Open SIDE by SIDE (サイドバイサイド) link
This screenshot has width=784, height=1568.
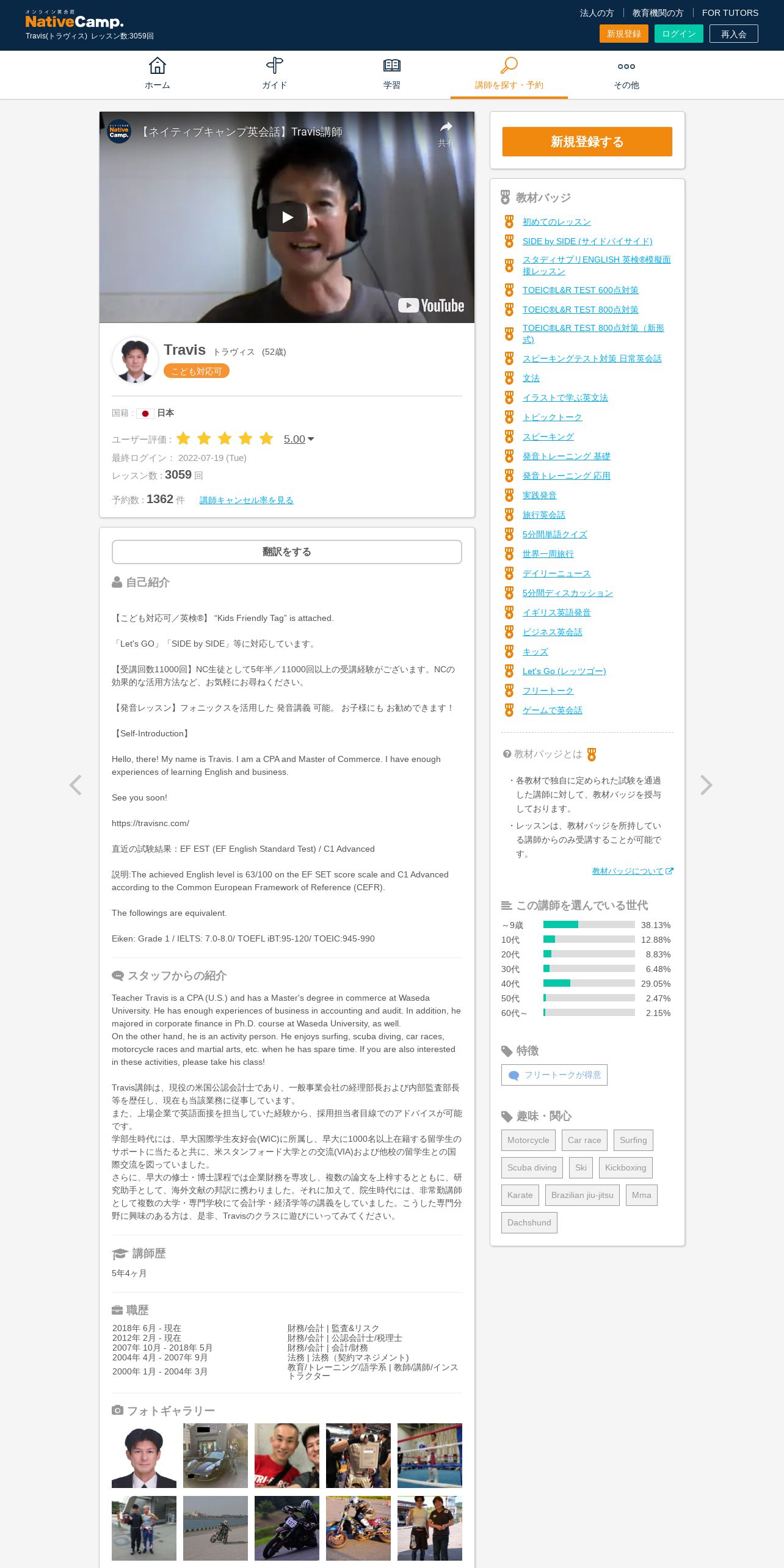point(587,241)
